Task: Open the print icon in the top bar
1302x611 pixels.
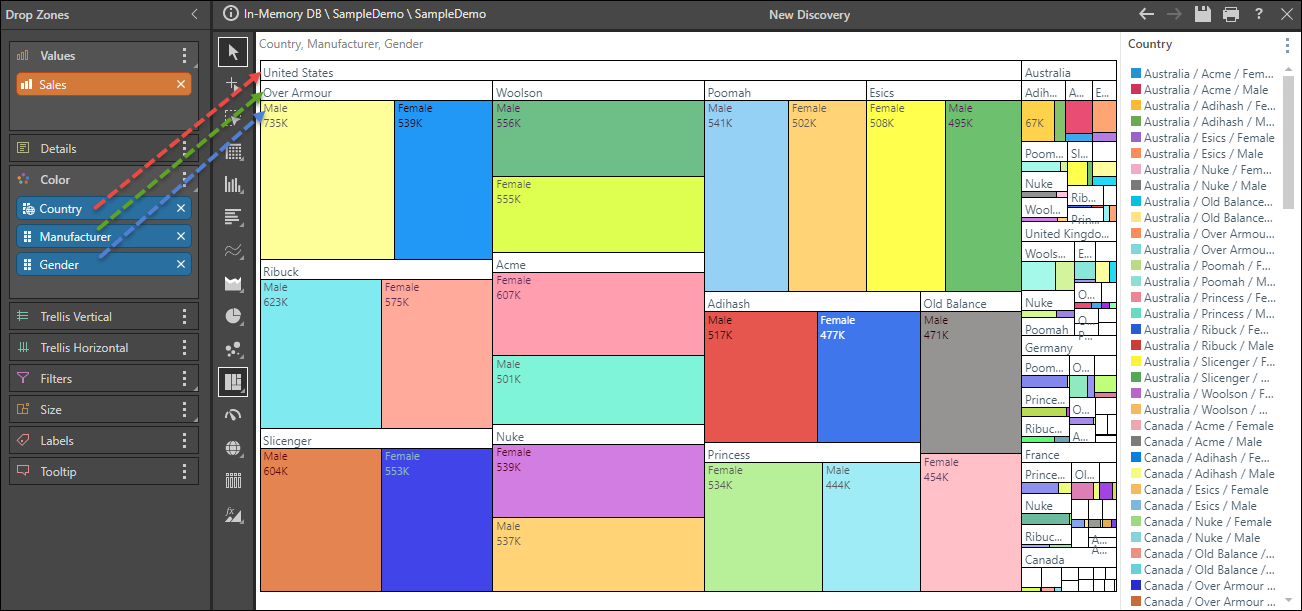Action: pos(1232,14)
